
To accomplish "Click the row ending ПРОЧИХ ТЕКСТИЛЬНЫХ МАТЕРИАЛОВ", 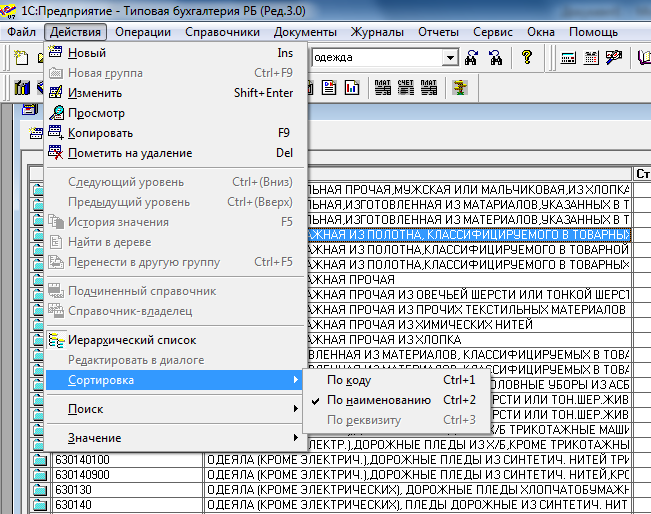I will [x=469, y=310].
